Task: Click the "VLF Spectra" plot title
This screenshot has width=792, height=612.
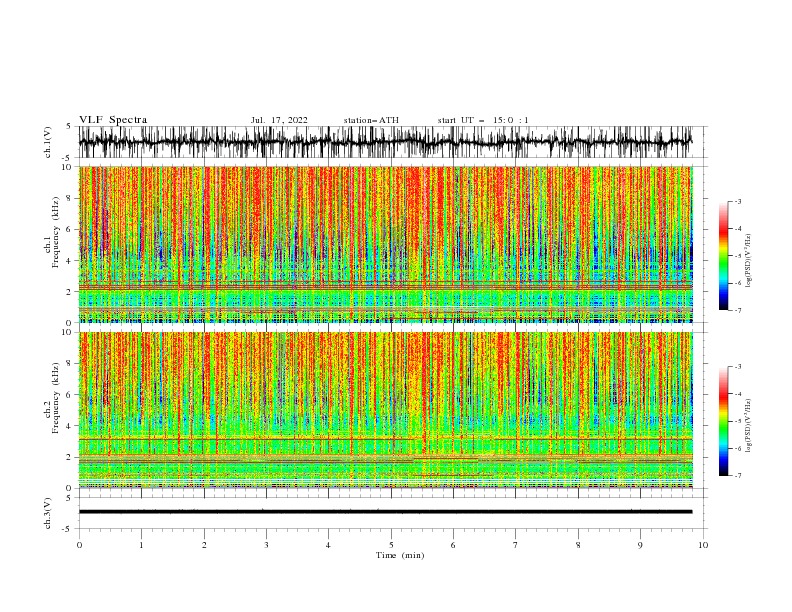Action: point(113,120)
